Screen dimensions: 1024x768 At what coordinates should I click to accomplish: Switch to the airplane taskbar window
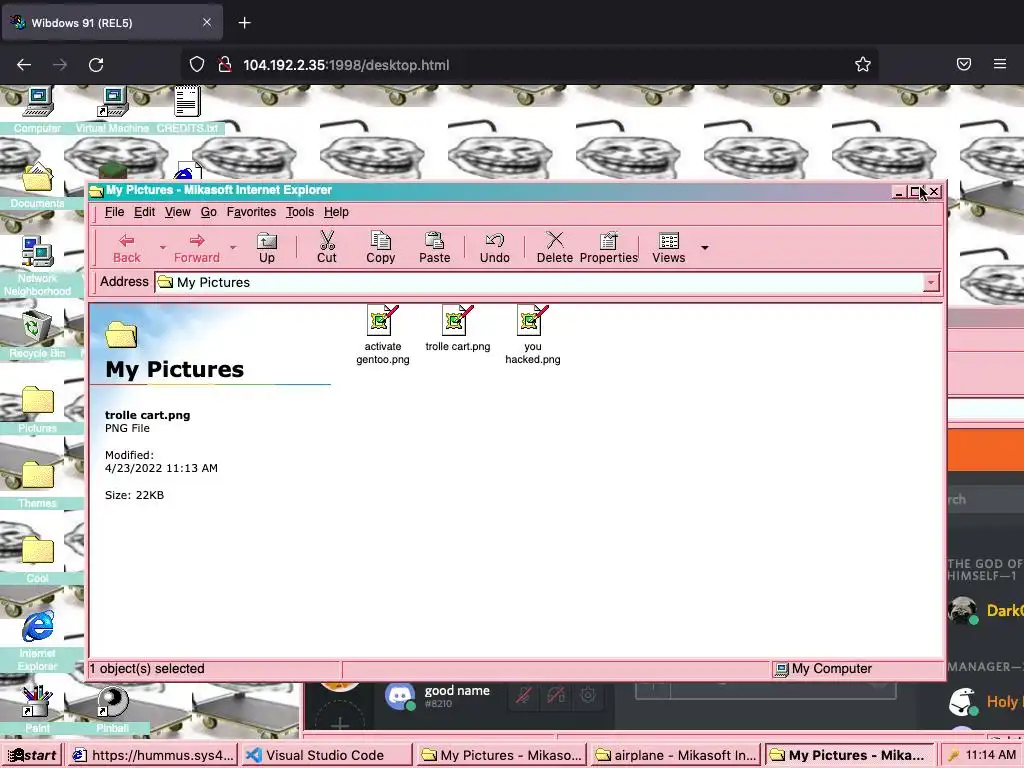point(675,755)
